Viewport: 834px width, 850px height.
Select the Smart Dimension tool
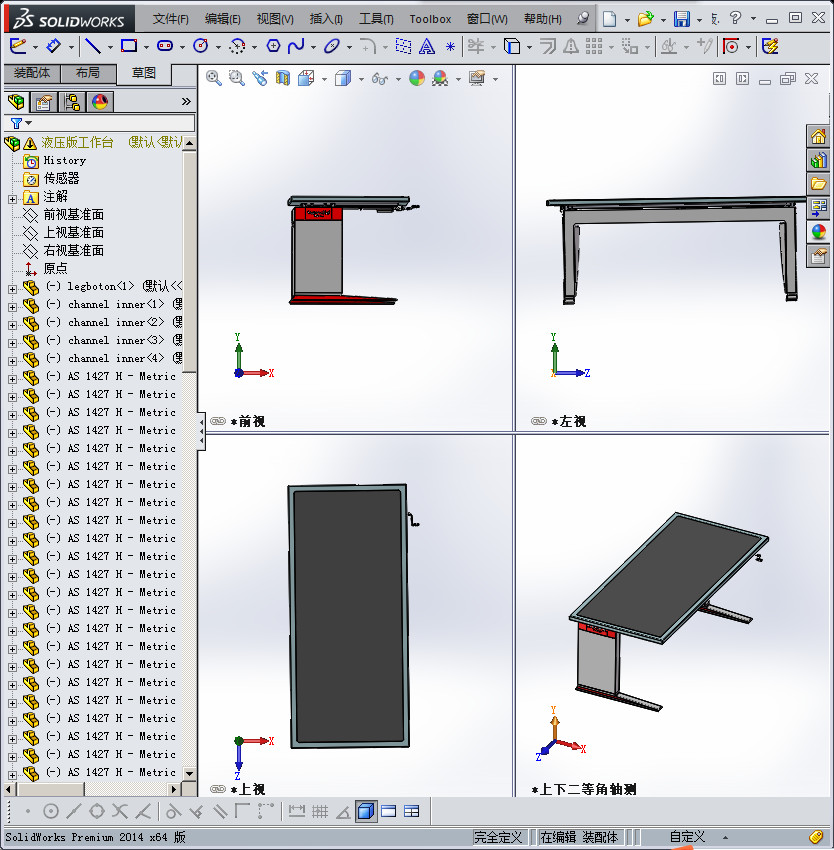(54, 46)
